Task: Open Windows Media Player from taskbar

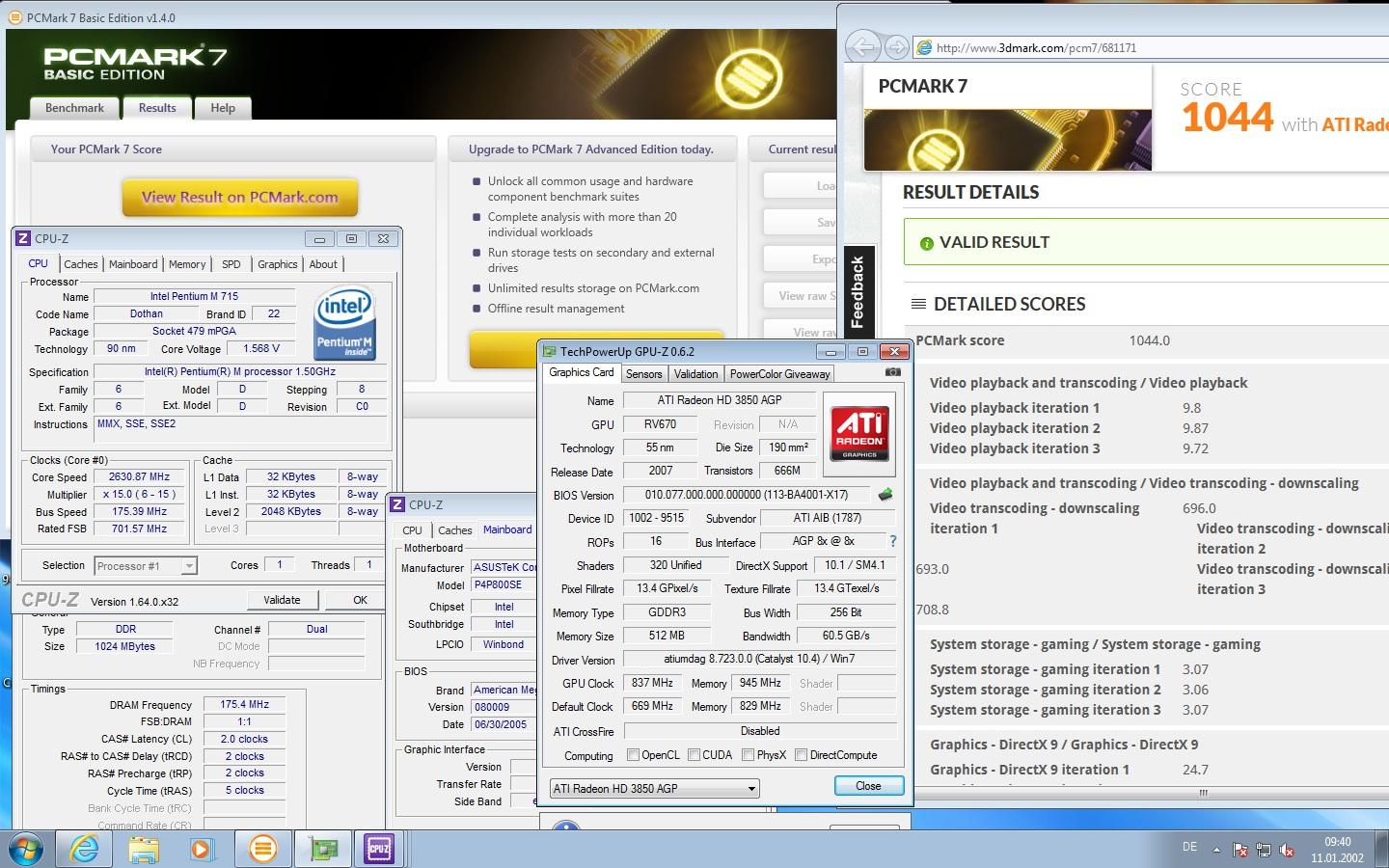Action: (x=202, y=849)
